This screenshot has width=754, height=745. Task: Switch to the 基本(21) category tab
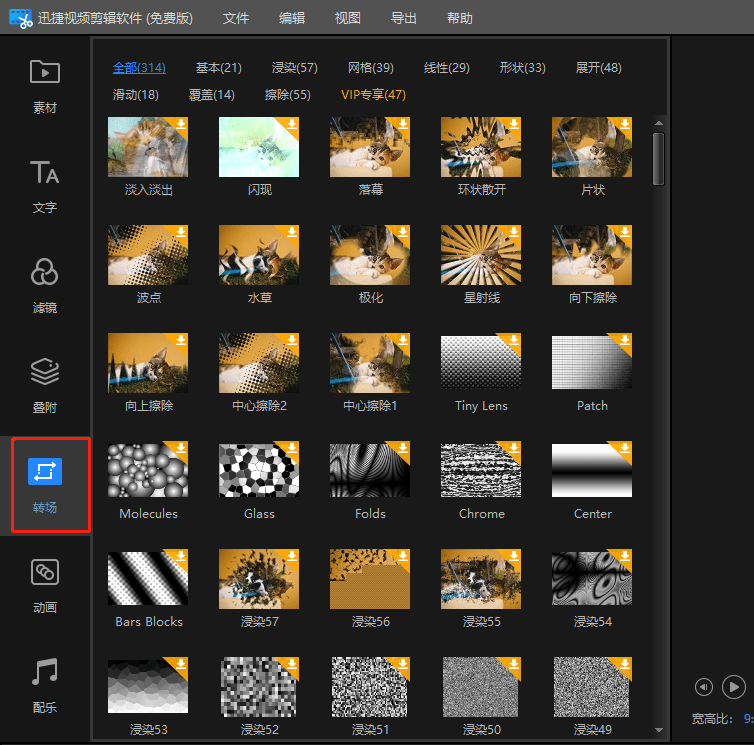[219, 68]
